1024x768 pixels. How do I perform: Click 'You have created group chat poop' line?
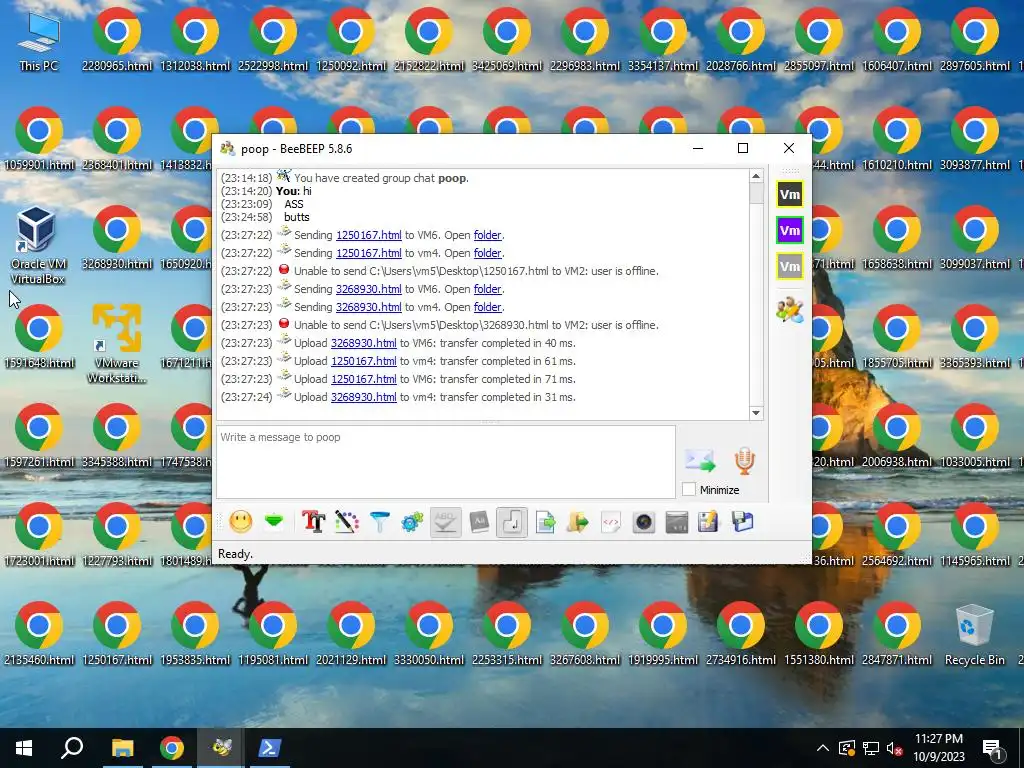click(381, 178)
